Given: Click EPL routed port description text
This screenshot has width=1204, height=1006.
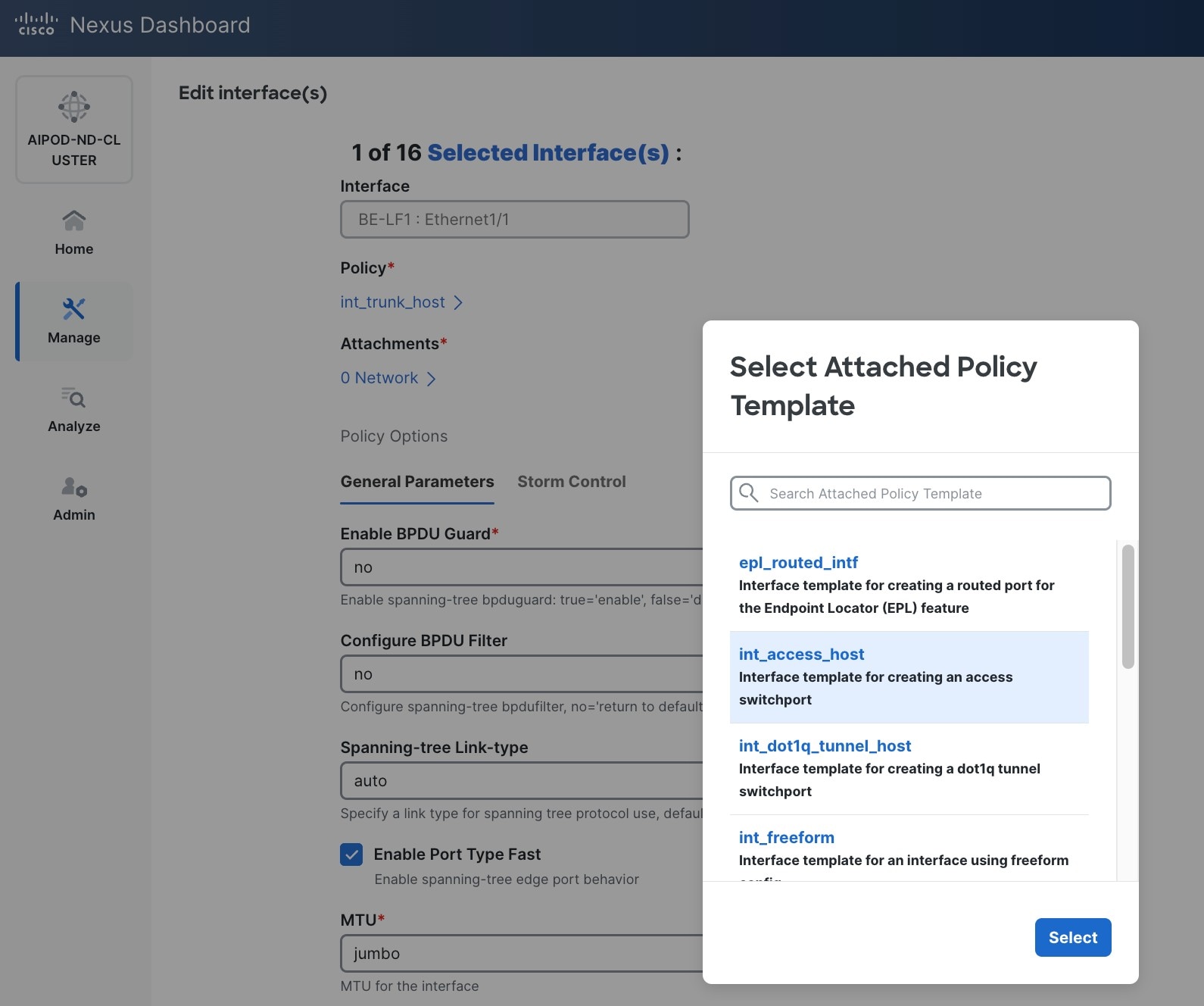Looking at the screenshot, I should pyautogui.click(x=897, y=597).
